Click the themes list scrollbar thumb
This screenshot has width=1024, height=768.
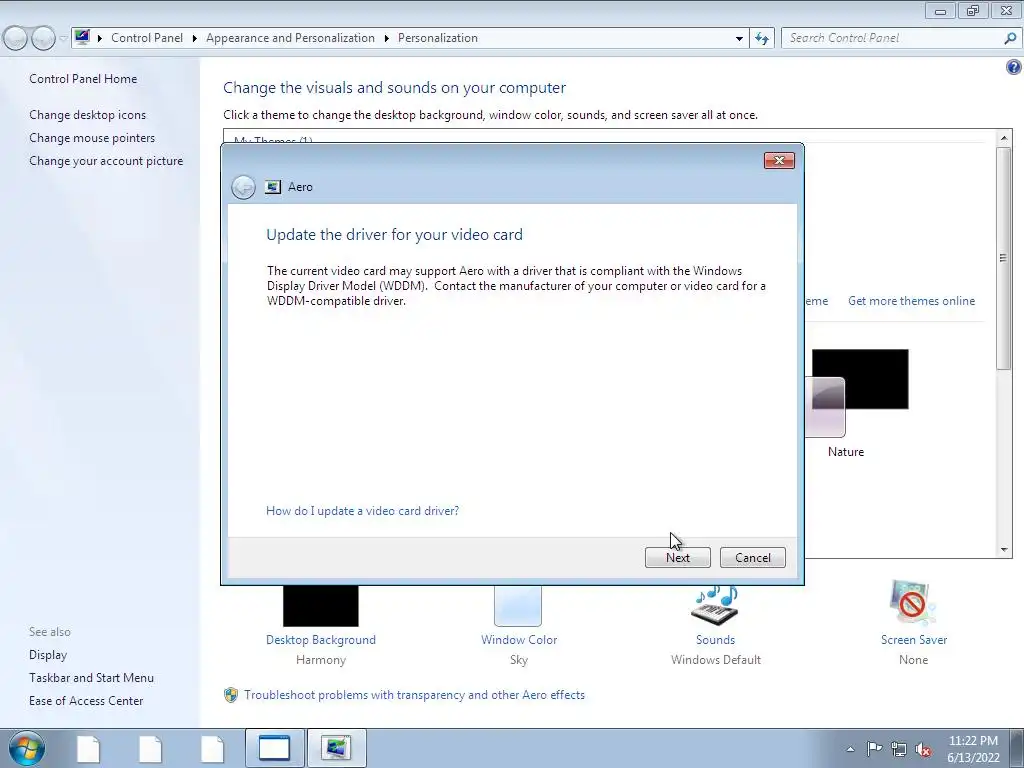1004,259
